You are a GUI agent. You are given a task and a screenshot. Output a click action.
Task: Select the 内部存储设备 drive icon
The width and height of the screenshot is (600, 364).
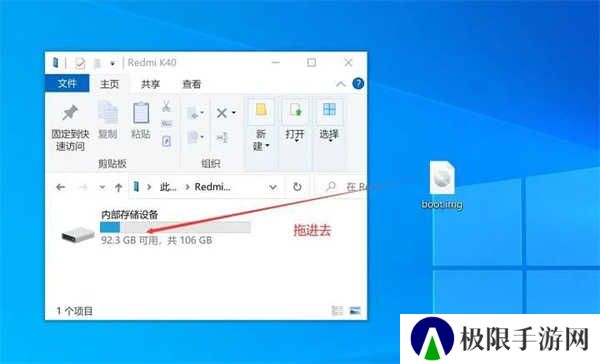[x=78, y=234]
